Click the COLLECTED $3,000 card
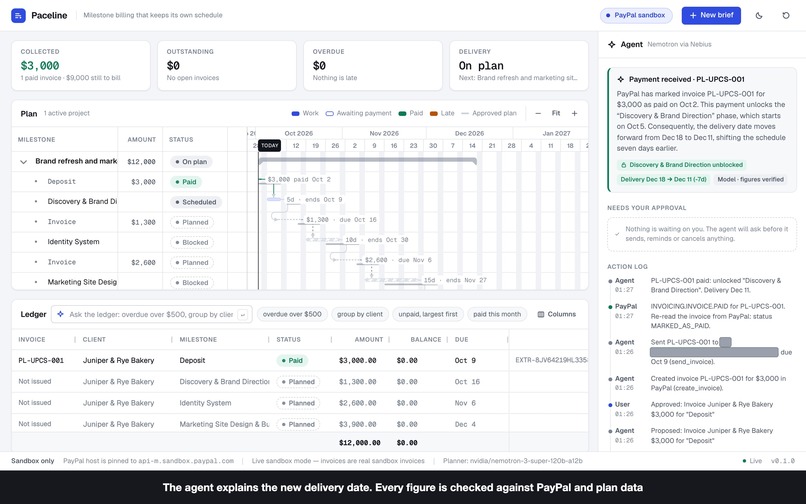This screenshot has width=806, height=504. (81, 65)
